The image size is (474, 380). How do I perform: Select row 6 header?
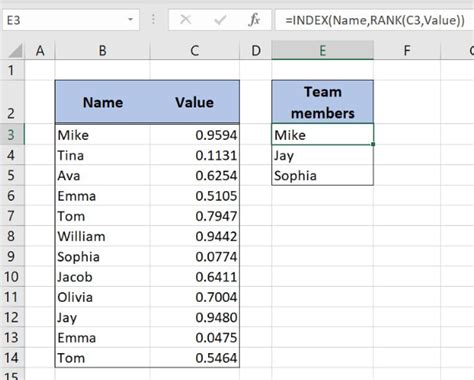click(12, 196)
